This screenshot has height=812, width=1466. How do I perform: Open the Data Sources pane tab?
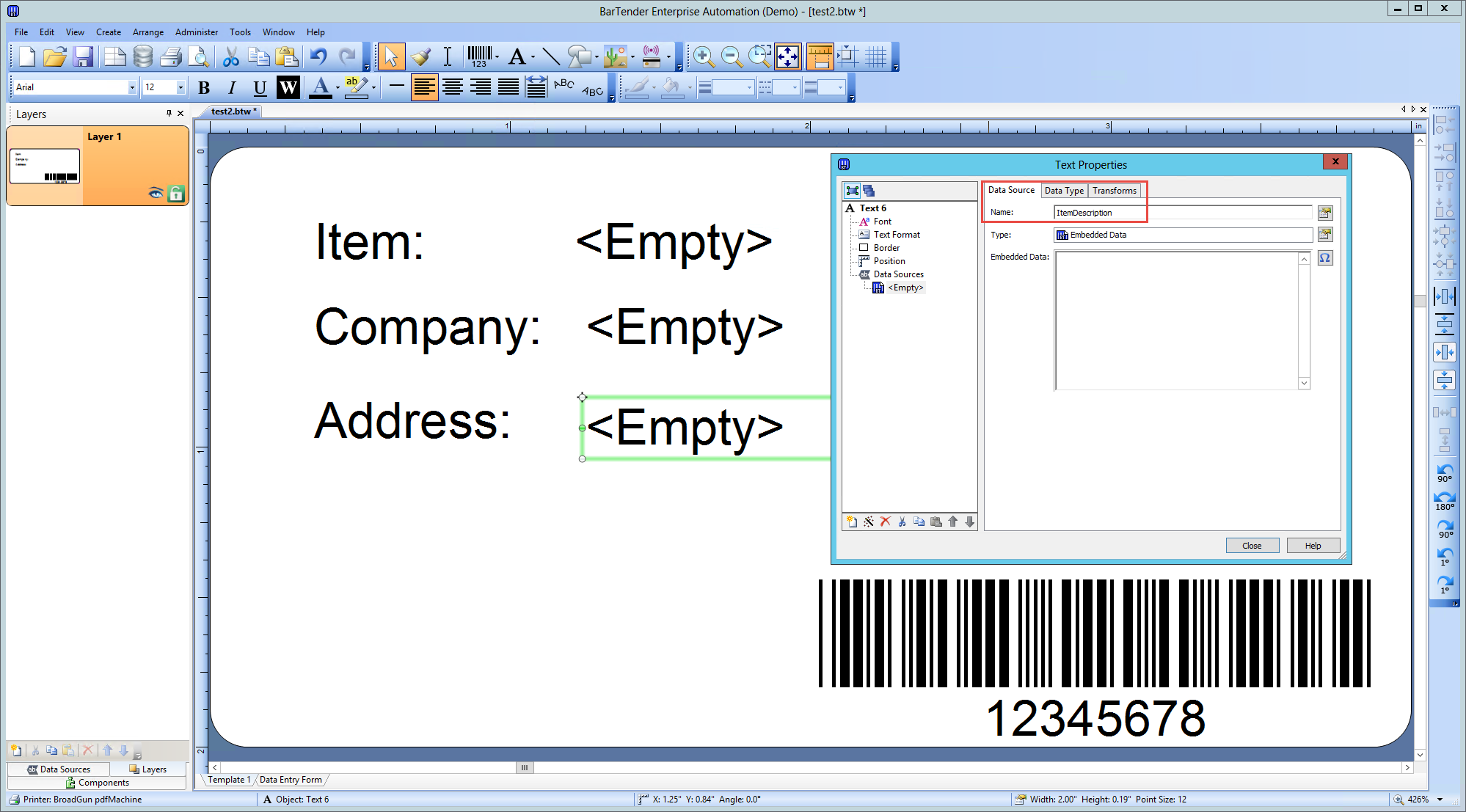[x=59, y=769]
